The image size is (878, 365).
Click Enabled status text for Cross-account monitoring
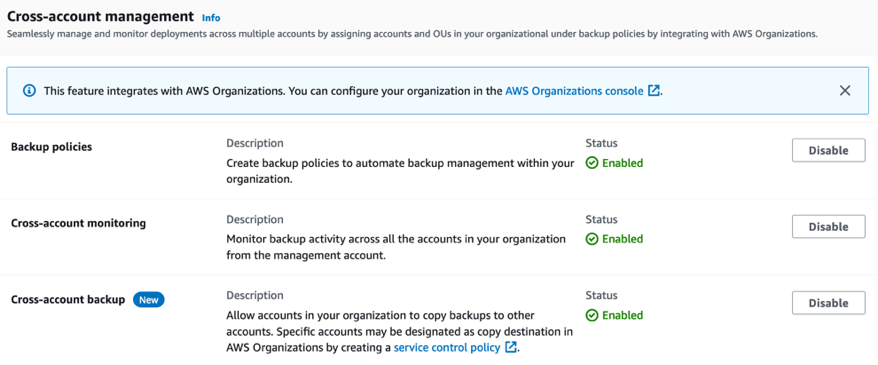tap(622, 239)
